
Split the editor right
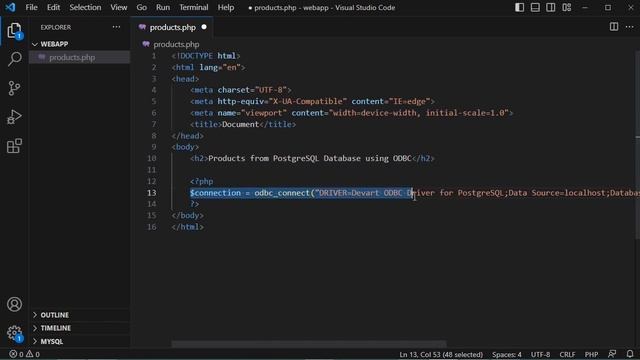coord(613,27)
